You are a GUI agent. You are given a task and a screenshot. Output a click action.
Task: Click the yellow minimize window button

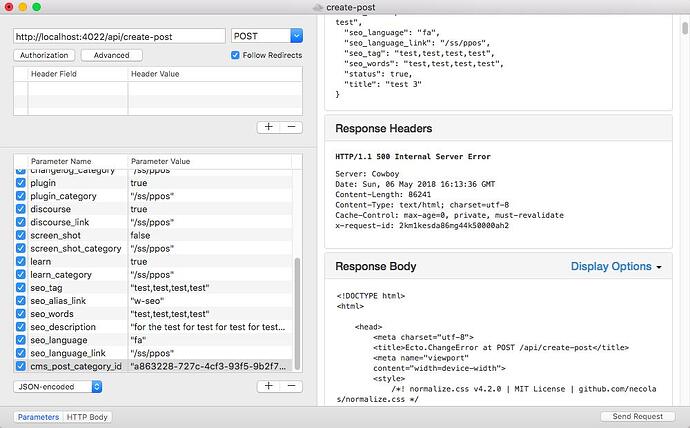click(23, 7)
